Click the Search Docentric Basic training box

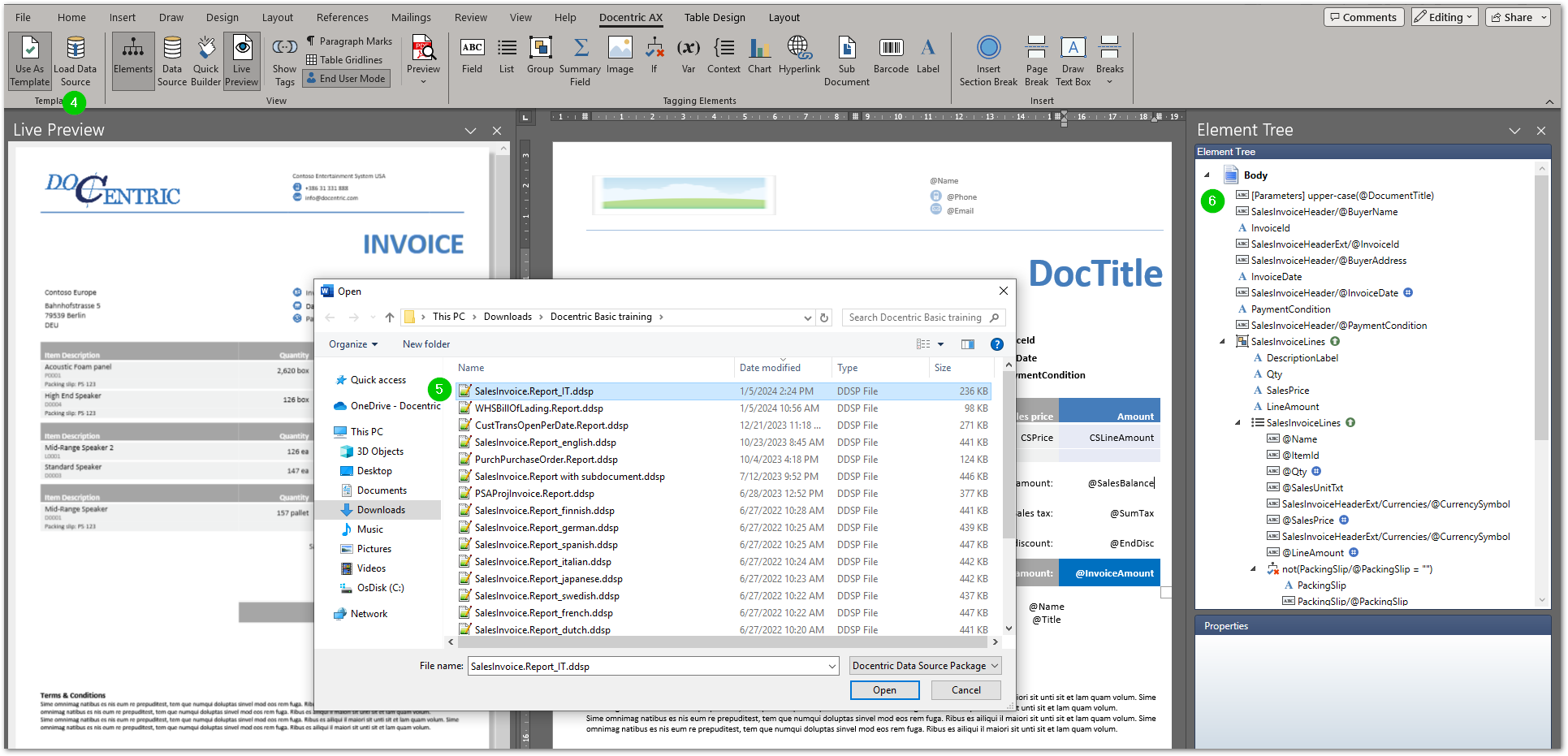click(x=923, y=318)
